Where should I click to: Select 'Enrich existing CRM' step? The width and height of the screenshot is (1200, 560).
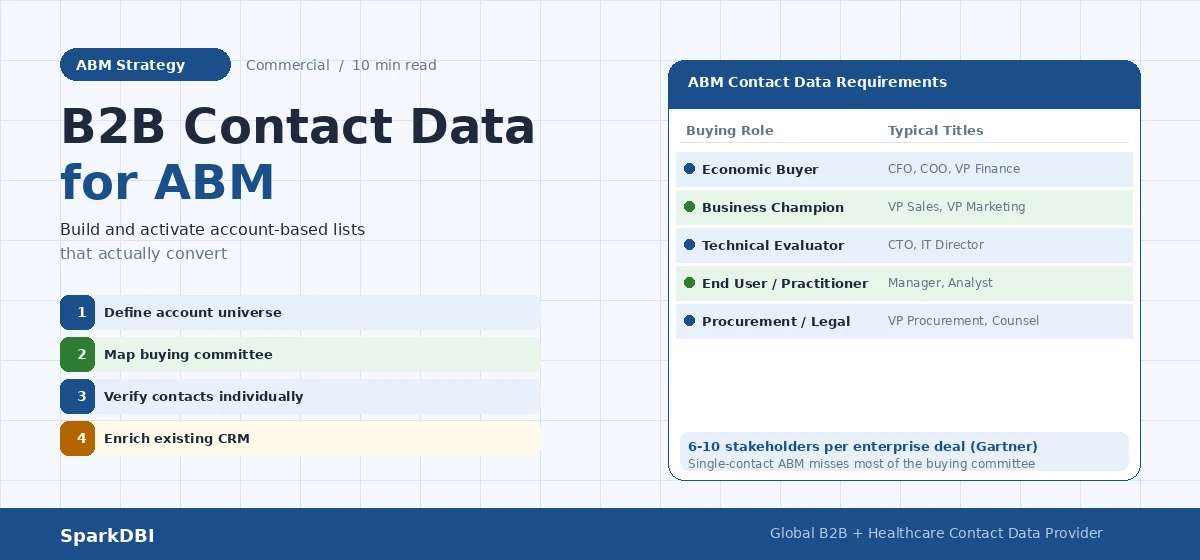(300, 438)
